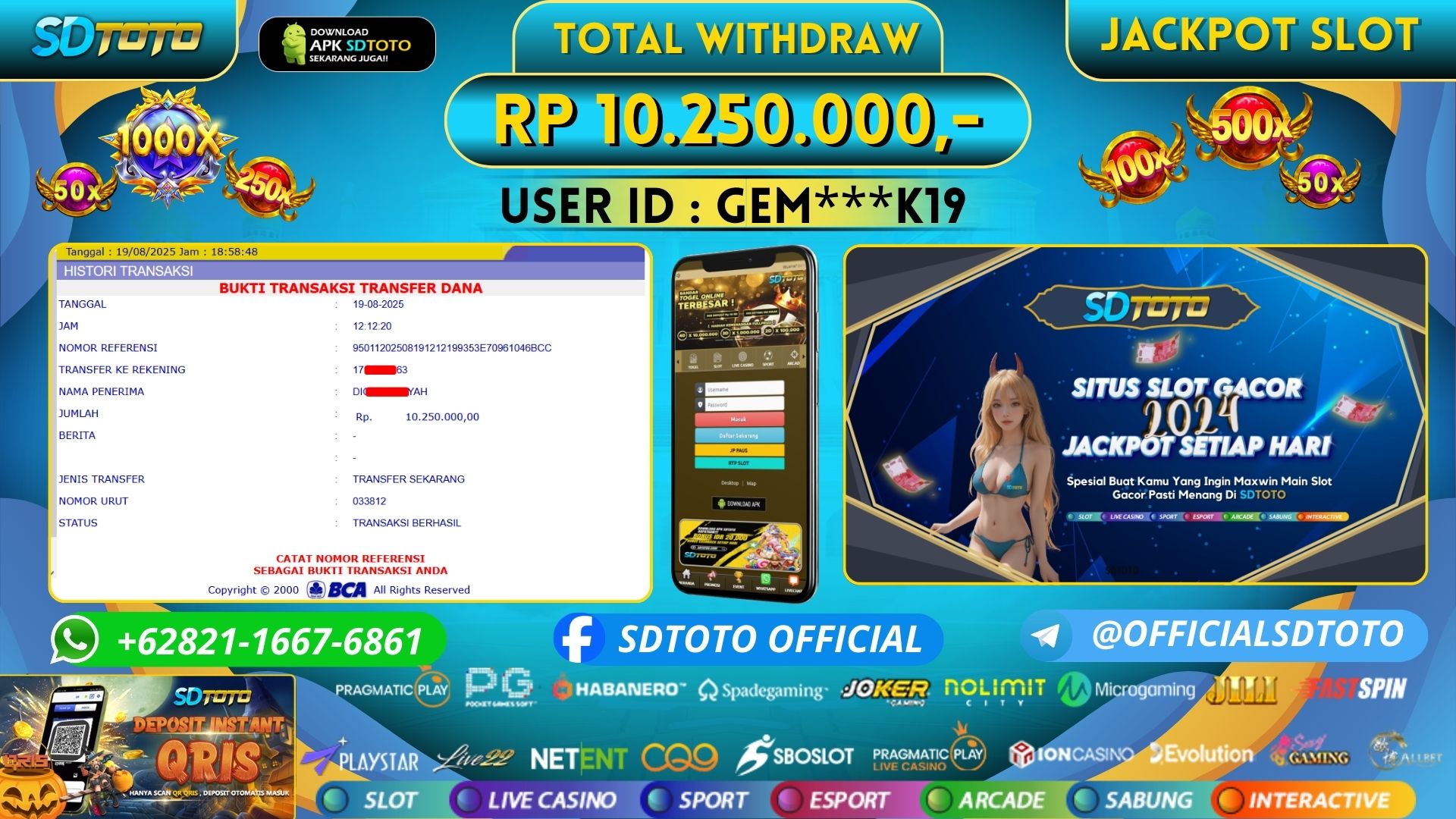Click the 1000x multiplier gem badge

(x=168, y=143)
